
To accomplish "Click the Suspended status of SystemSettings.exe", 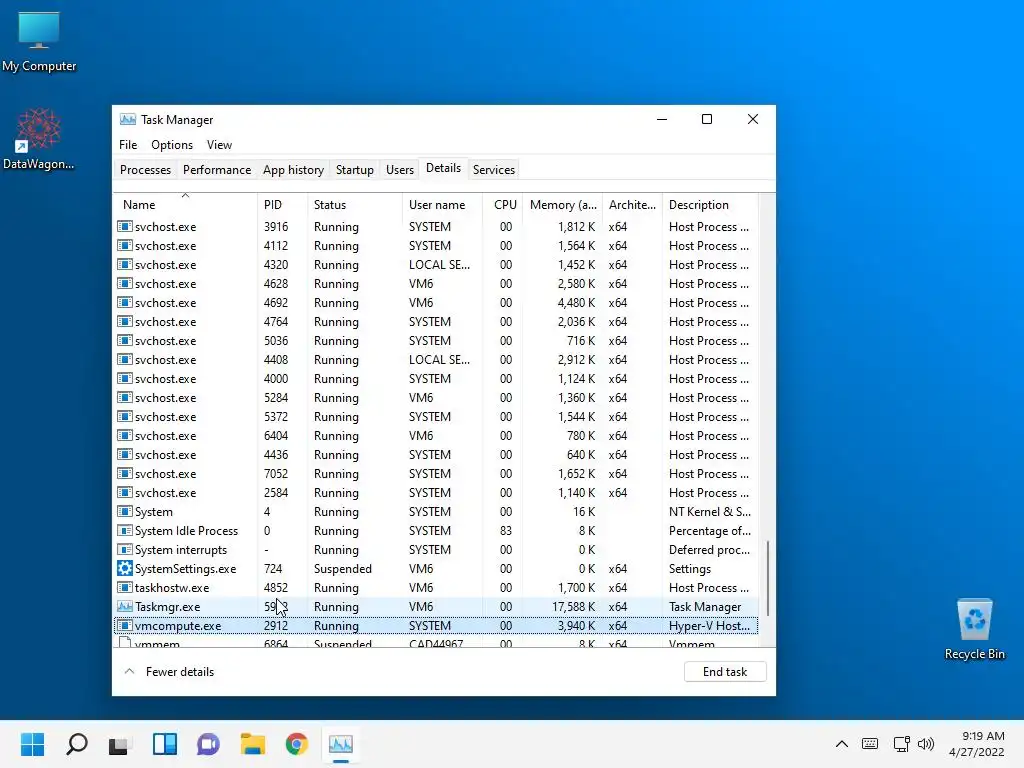I will click(x=343, y=569).
